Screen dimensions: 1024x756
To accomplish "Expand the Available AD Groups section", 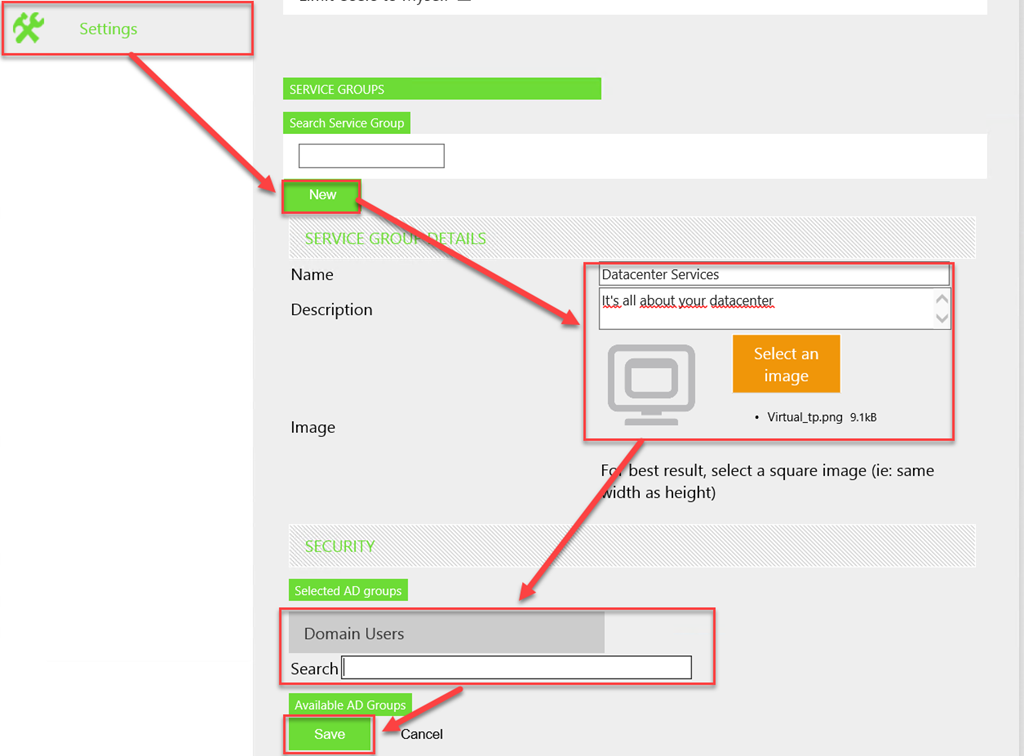I will point(350,705).
